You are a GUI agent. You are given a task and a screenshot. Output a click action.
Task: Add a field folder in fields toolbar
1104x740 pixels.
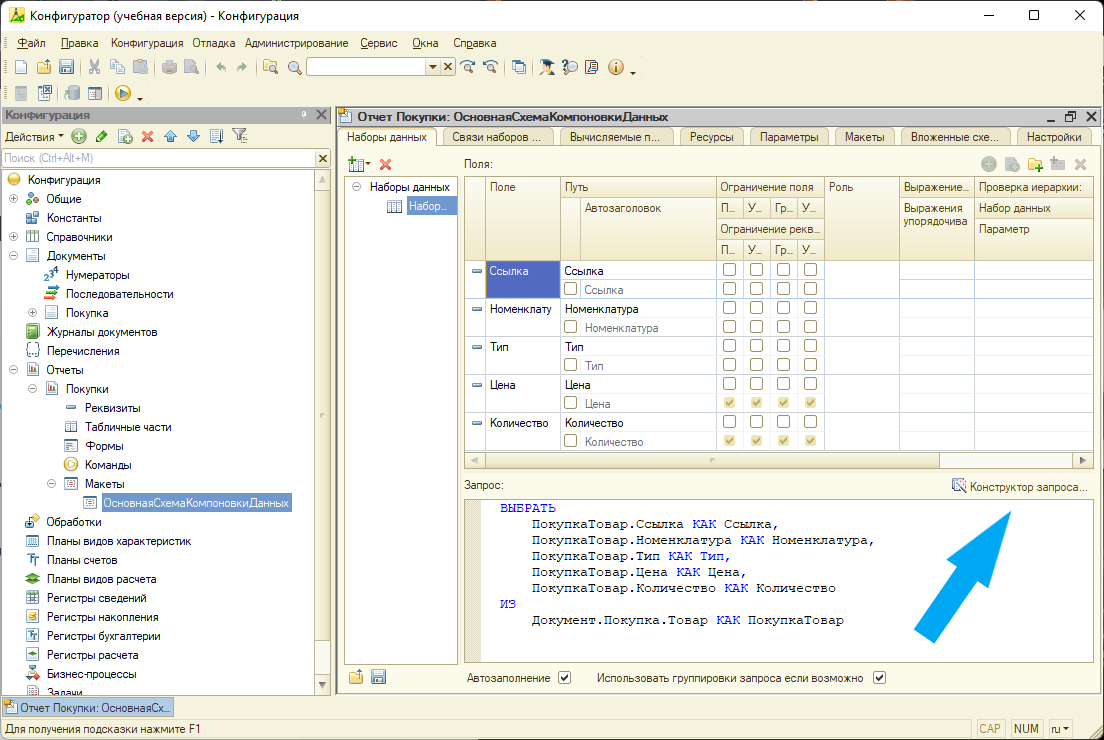click(x=1035, y=164)
